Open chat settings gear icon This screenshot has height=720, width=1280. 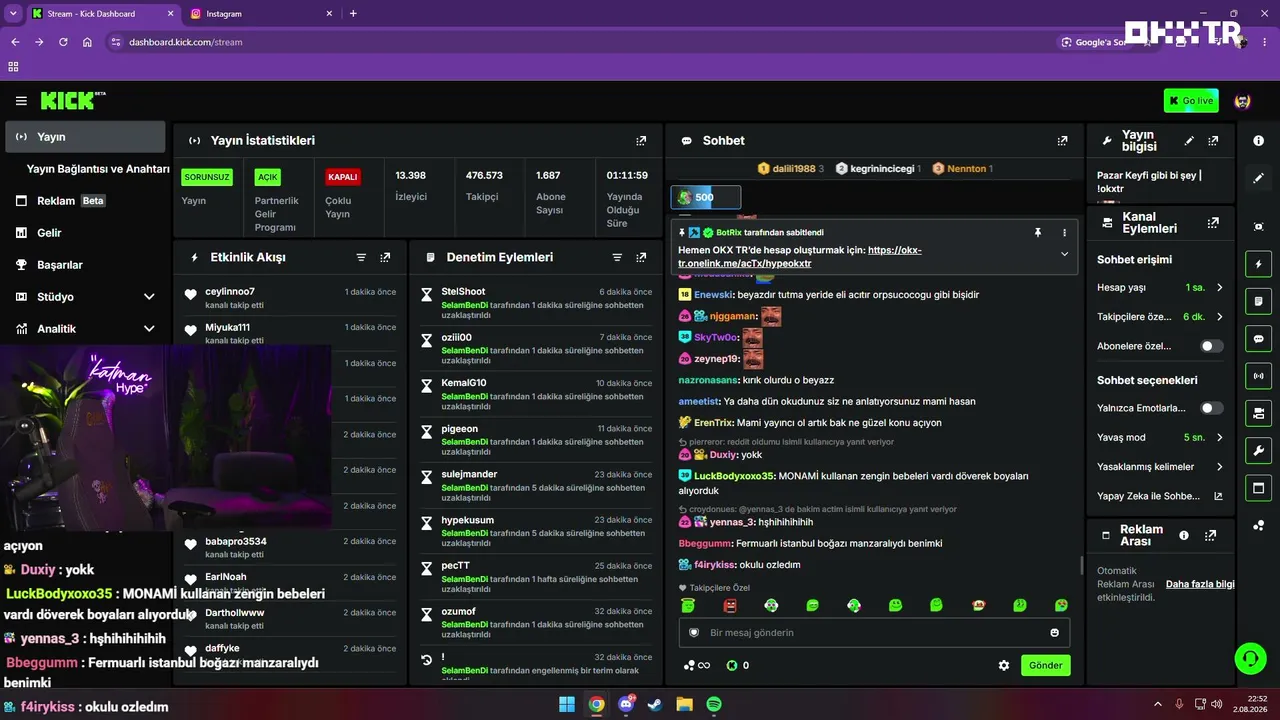point(1004,665)
